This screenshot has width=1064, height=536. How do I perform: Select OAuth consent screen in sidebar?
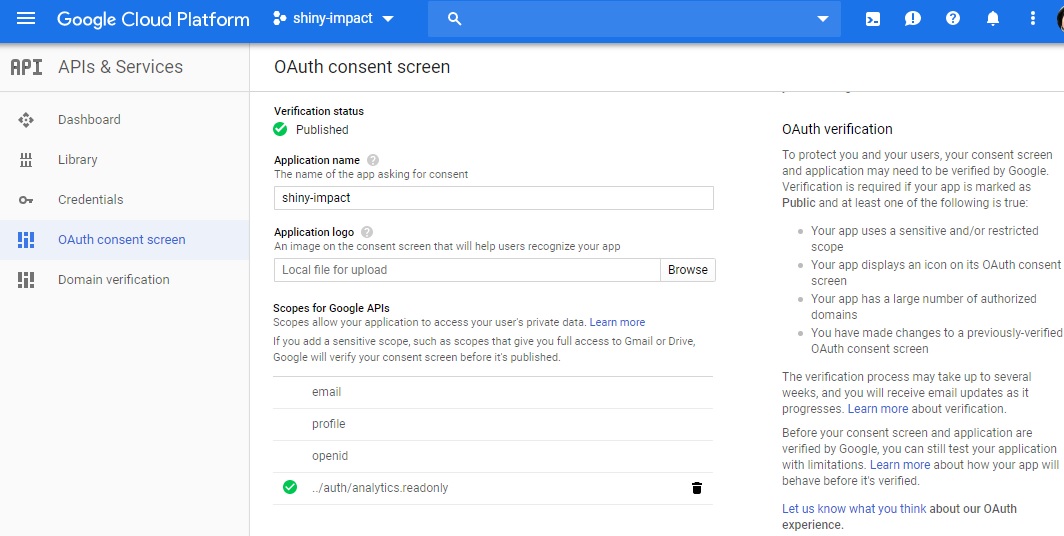click(124, 240)
